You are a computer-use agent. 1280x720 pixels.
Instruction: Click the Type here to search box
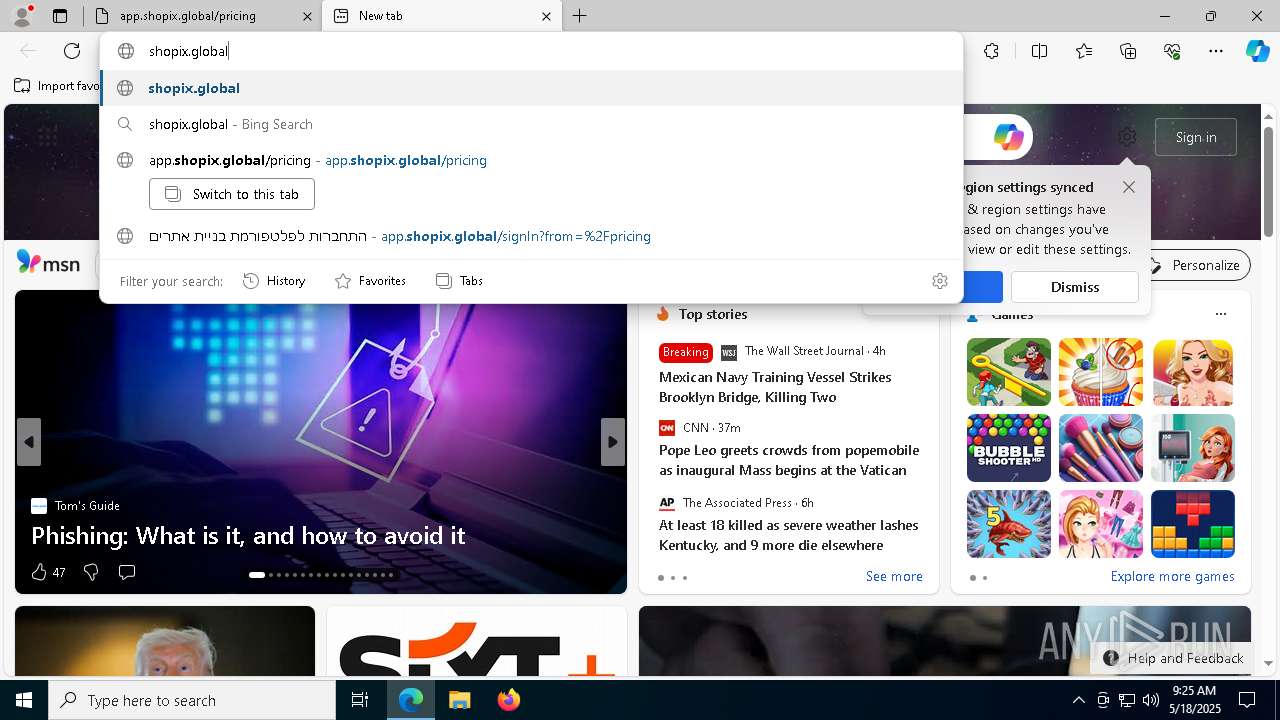[x=192, y=700]
